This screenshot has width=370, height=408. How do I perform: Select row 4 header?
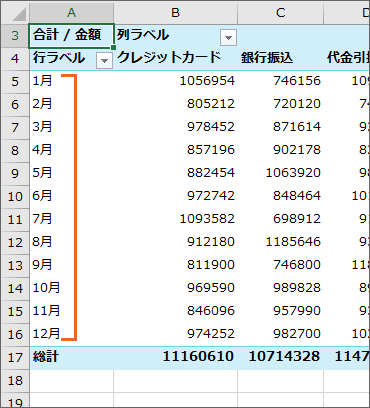[x=15, y=59]
